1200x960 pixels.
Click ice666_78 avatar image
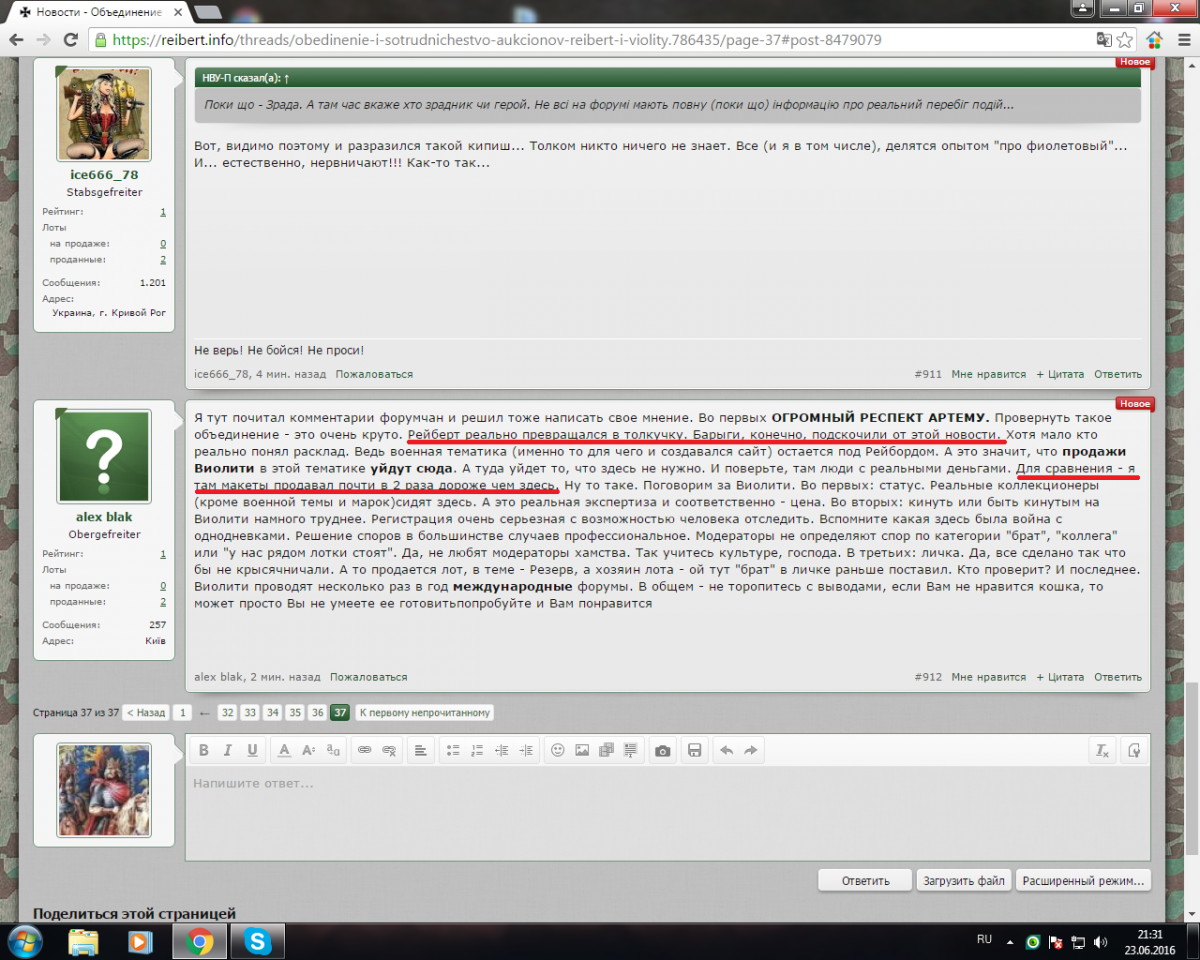[104, 114]
